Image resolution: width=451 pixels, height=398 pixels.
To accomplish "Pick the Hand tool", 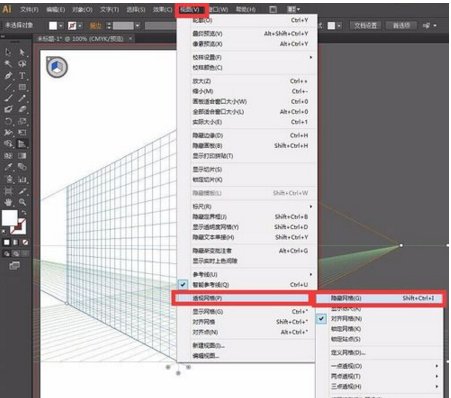I will 8,202.
